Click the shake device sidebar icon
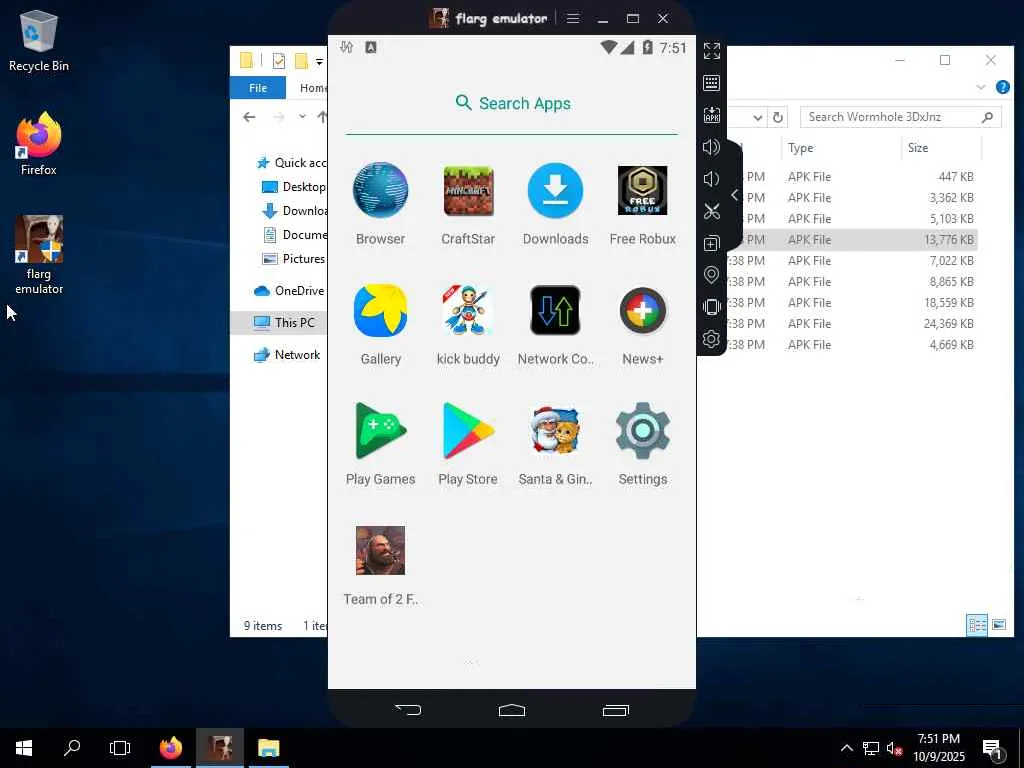The width and height of the screenshot is (1024, 768). (x=711, y=307)
